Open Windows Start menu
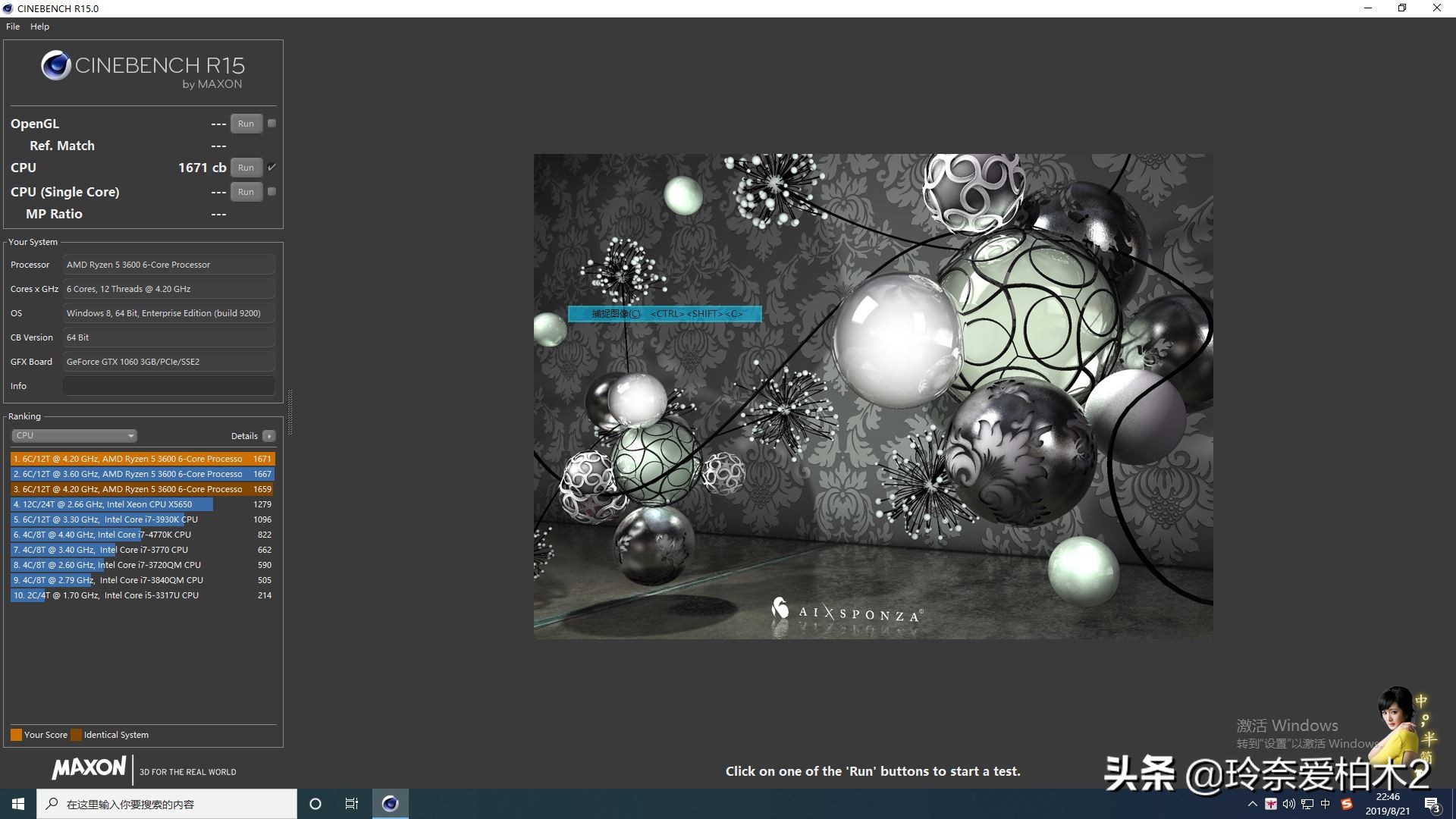This screenshot has height=819, width=1456. click(x=18, y=804)
